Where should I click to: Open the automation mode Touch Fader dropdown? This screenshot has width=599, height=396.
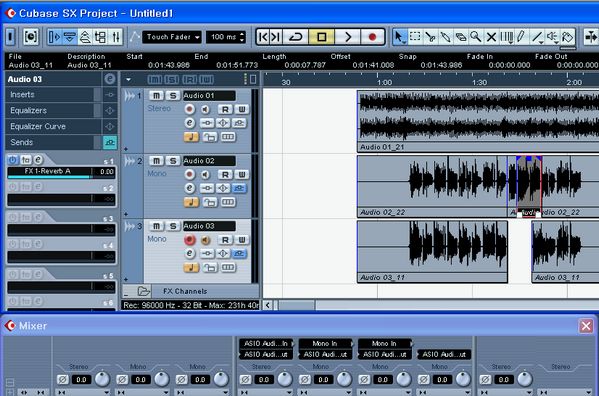[172, 37]
